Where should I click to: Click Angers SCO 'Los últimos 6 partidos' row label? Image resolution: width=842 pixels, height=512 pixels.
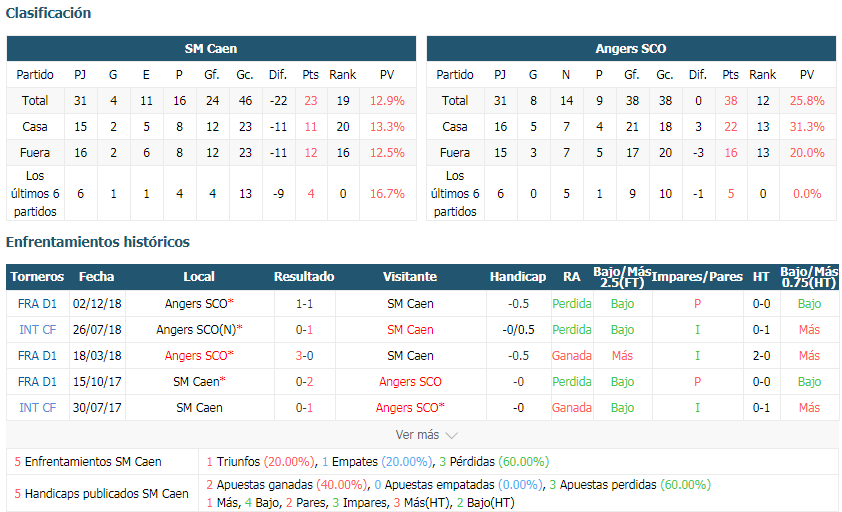(455, 193)
